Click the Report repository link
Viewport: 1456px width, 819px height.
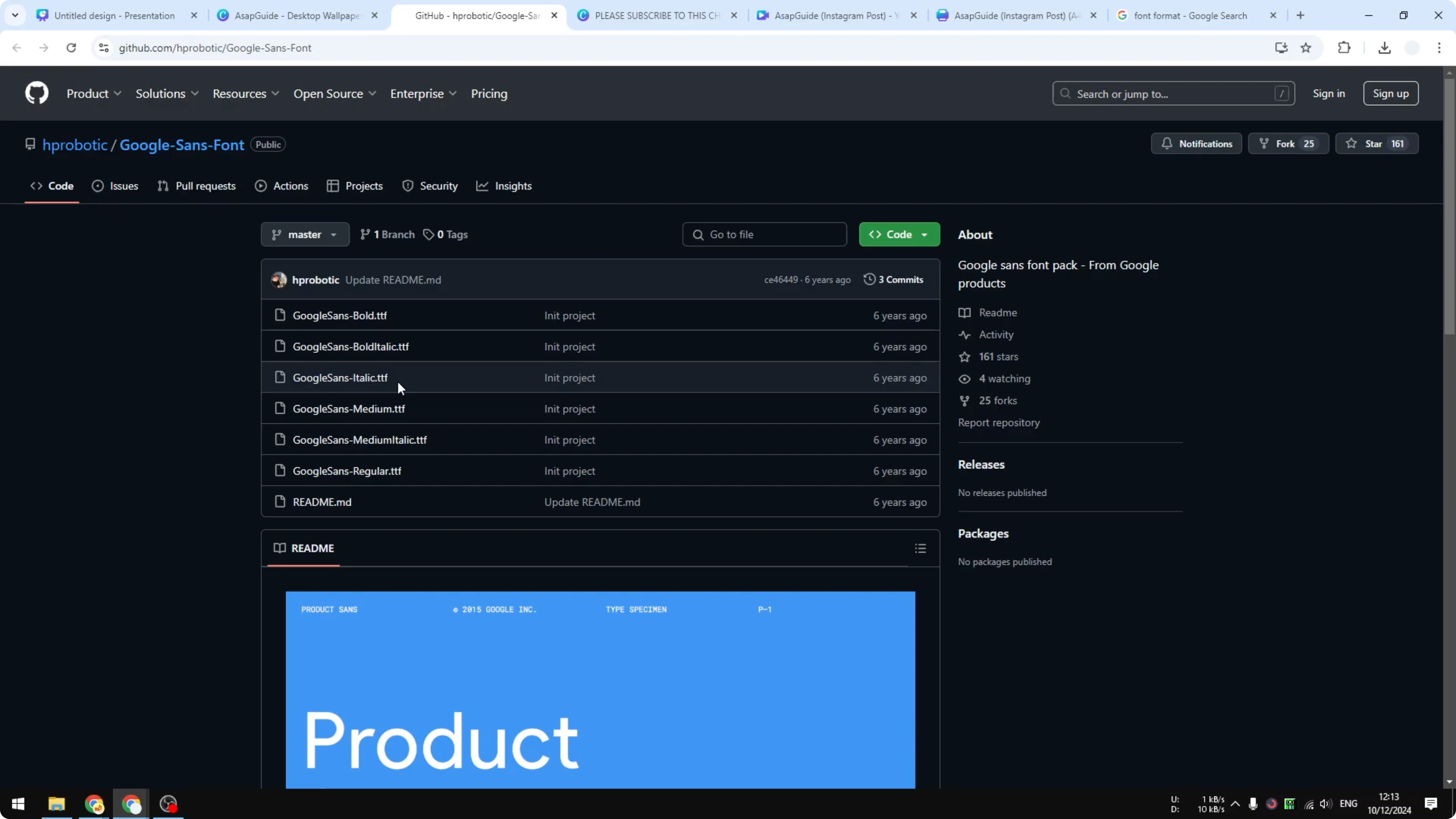[999, 422]
